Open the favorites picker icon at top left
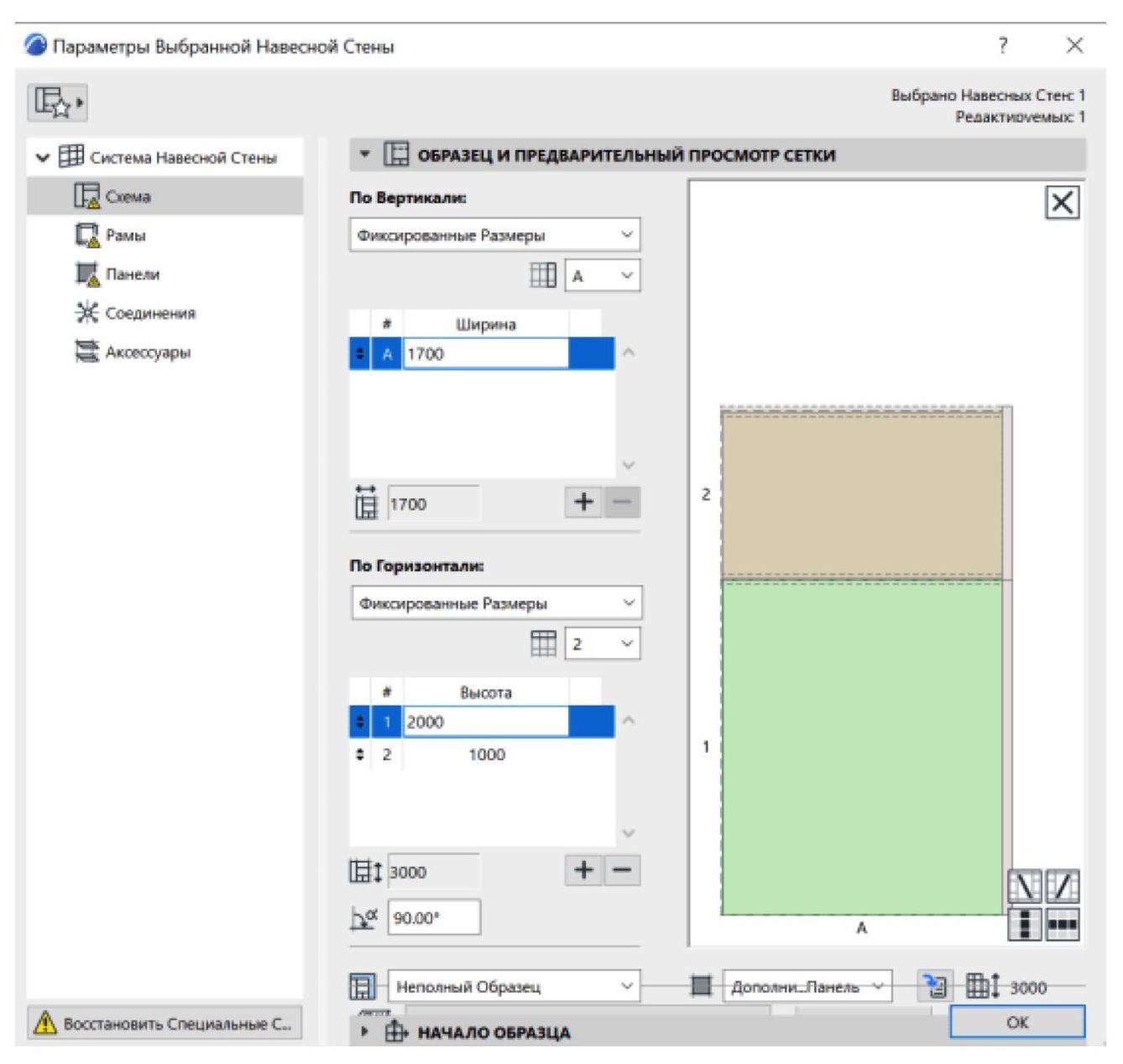This screenshot has width=1123, height=1064. coord(57,102)
